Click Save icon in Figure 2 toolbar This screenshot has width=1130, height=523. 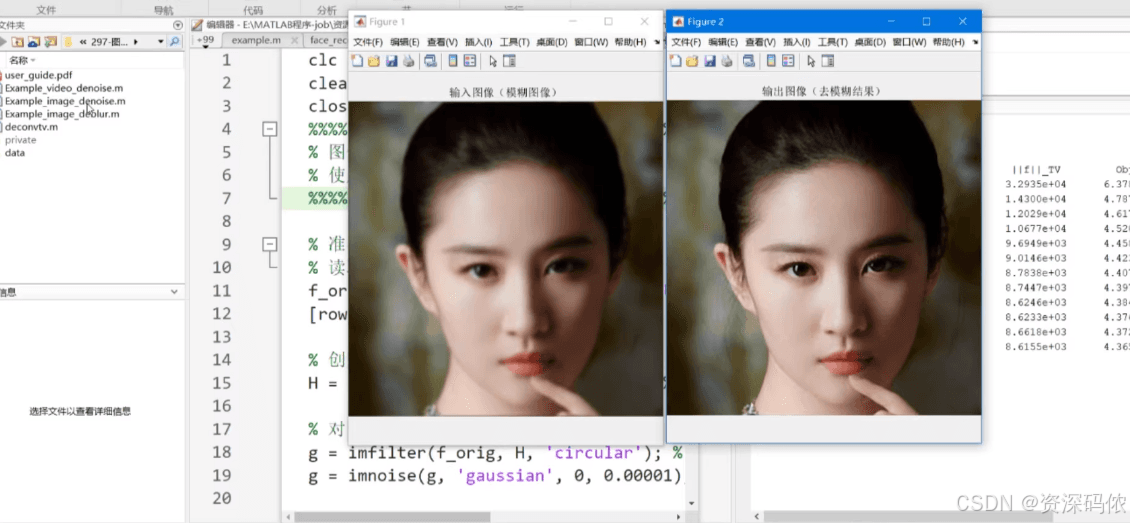710,61
